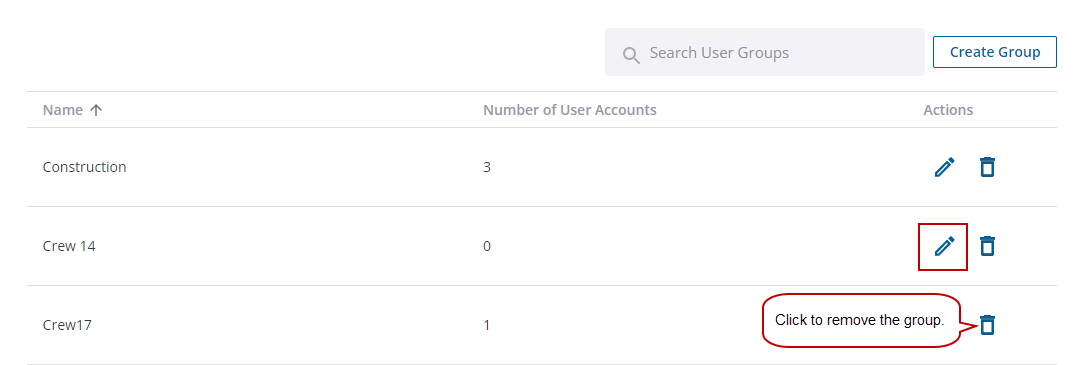The height and width of the screenshot is (365, 1080).
Task: Sort by Number of User Accounts header
Action: [570, 110]
